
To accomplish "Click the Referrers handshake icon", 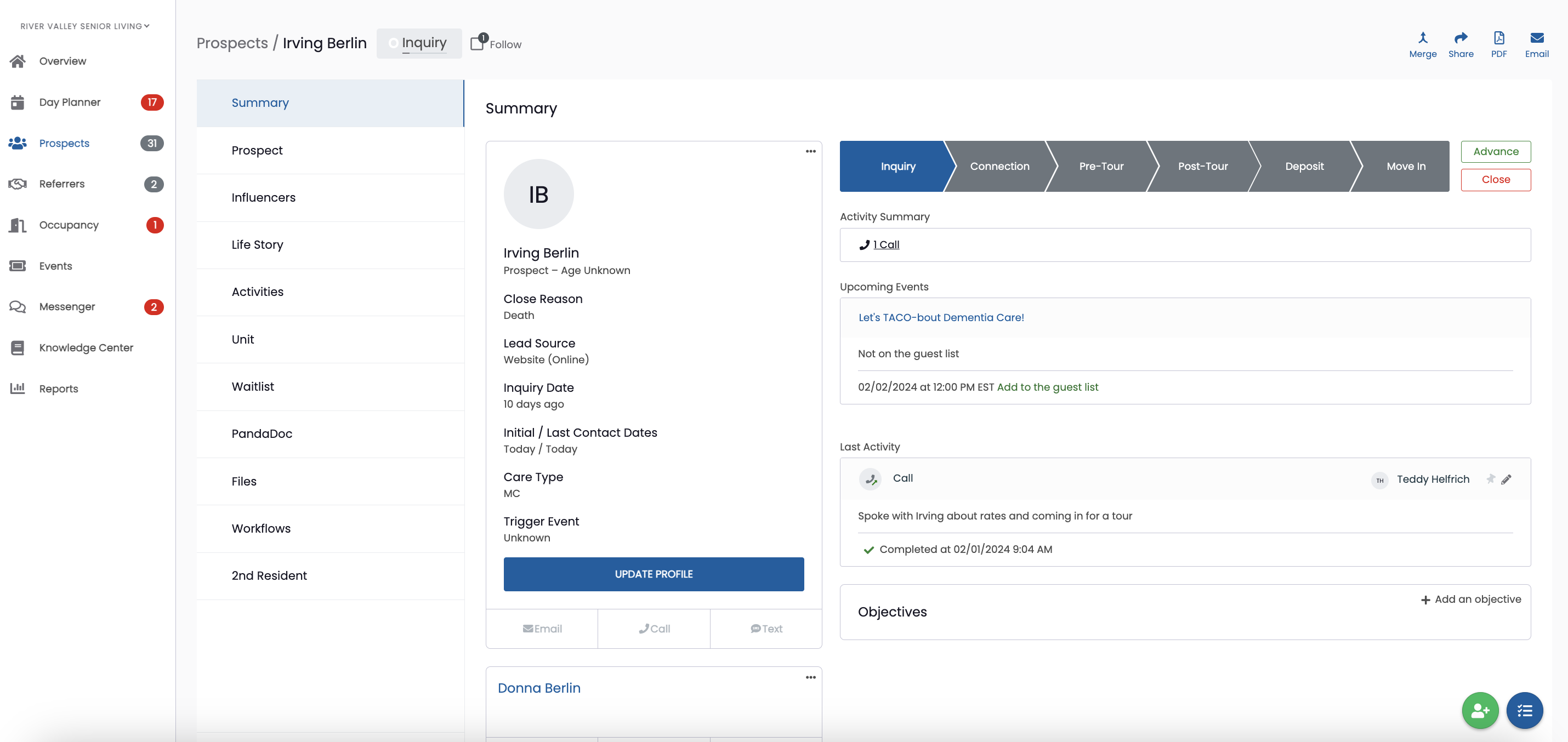I will pyautogui.click(x=18, y=184).
